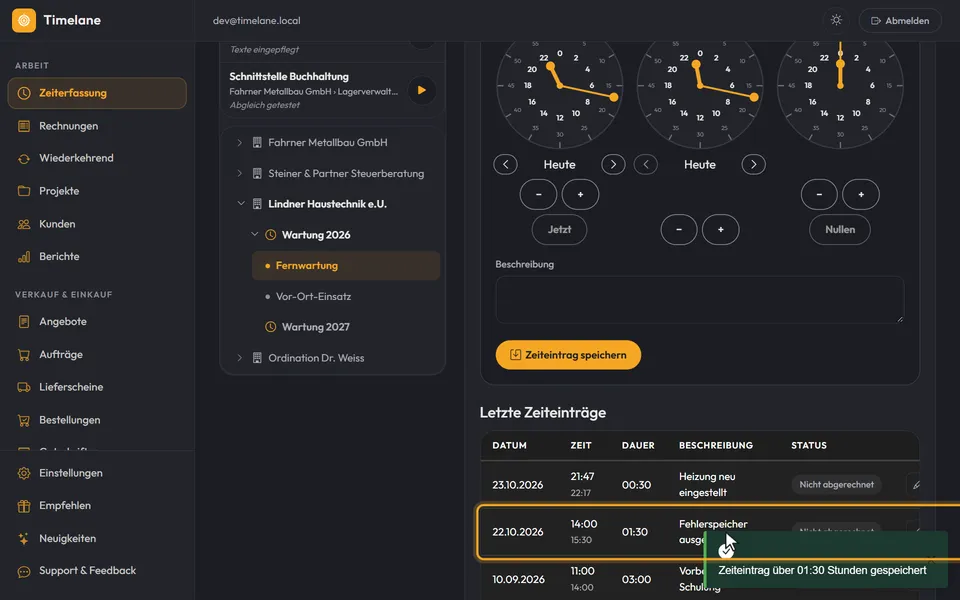
Task: Go to next day on the left clock
Action: click(x=613, y=164)
